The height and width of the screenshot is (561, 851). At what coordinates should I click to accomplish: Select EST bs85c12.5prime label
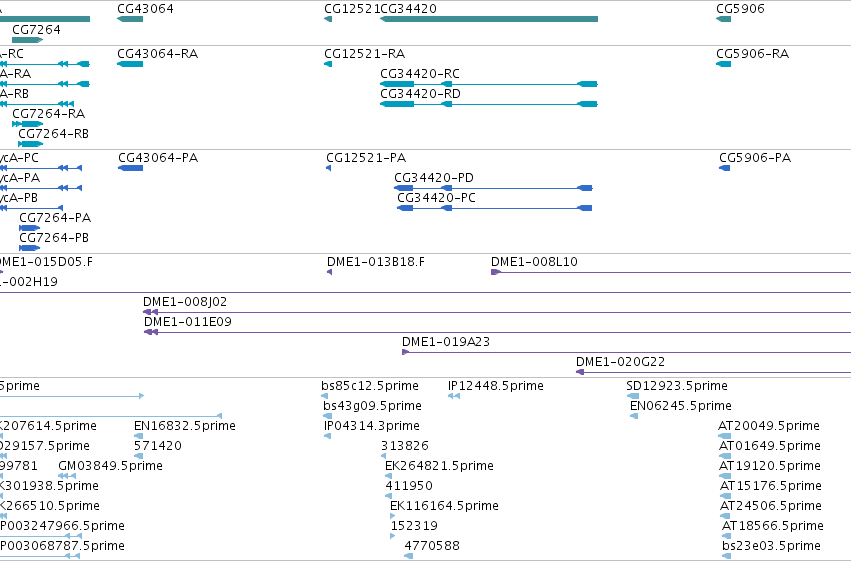click(370, 386)
